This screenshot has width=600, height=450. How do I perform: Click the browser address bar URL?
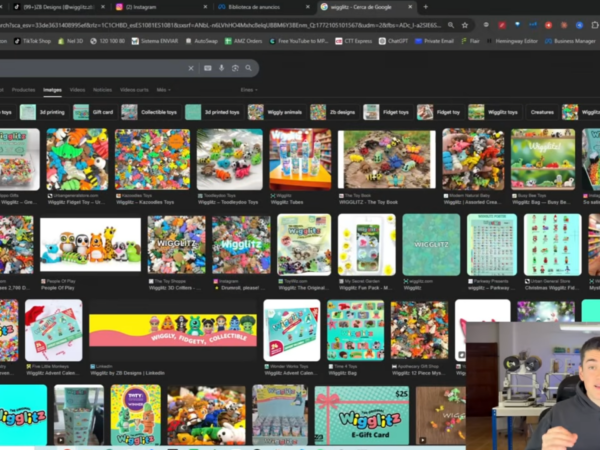(222, 25)
